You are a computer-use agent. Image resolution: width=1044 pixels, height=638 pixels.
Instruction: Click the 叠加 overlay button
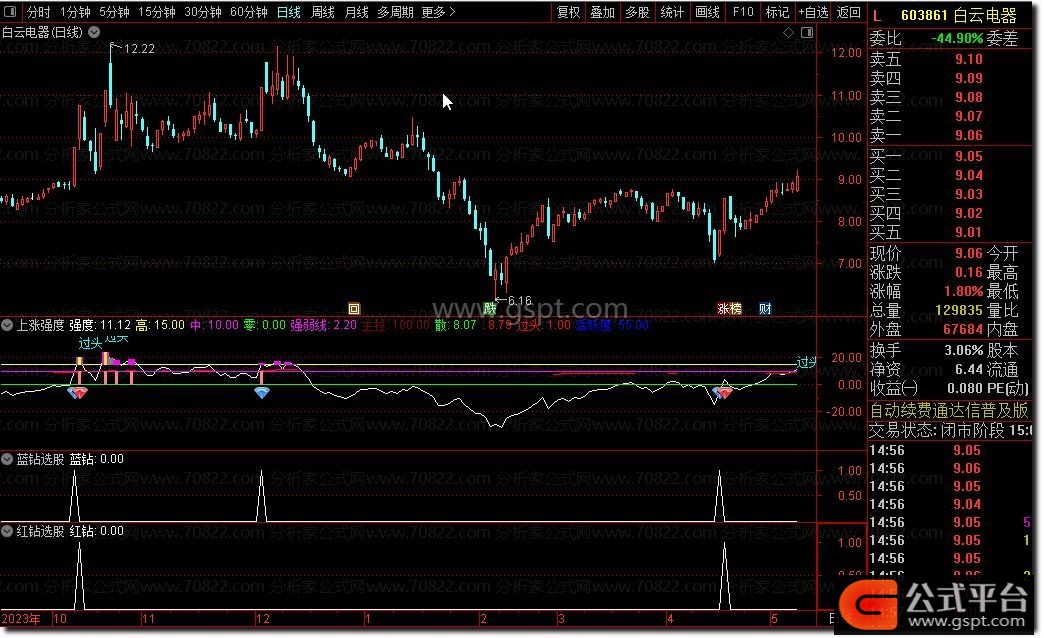click(603, 12)
